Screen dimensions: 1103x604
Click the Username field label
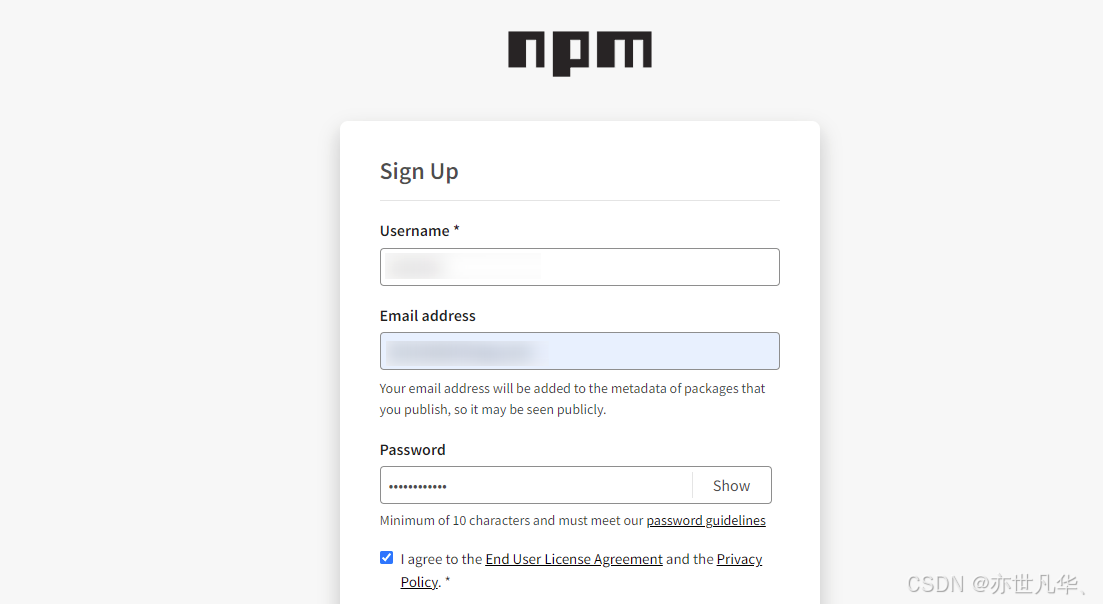pos(414,231)
